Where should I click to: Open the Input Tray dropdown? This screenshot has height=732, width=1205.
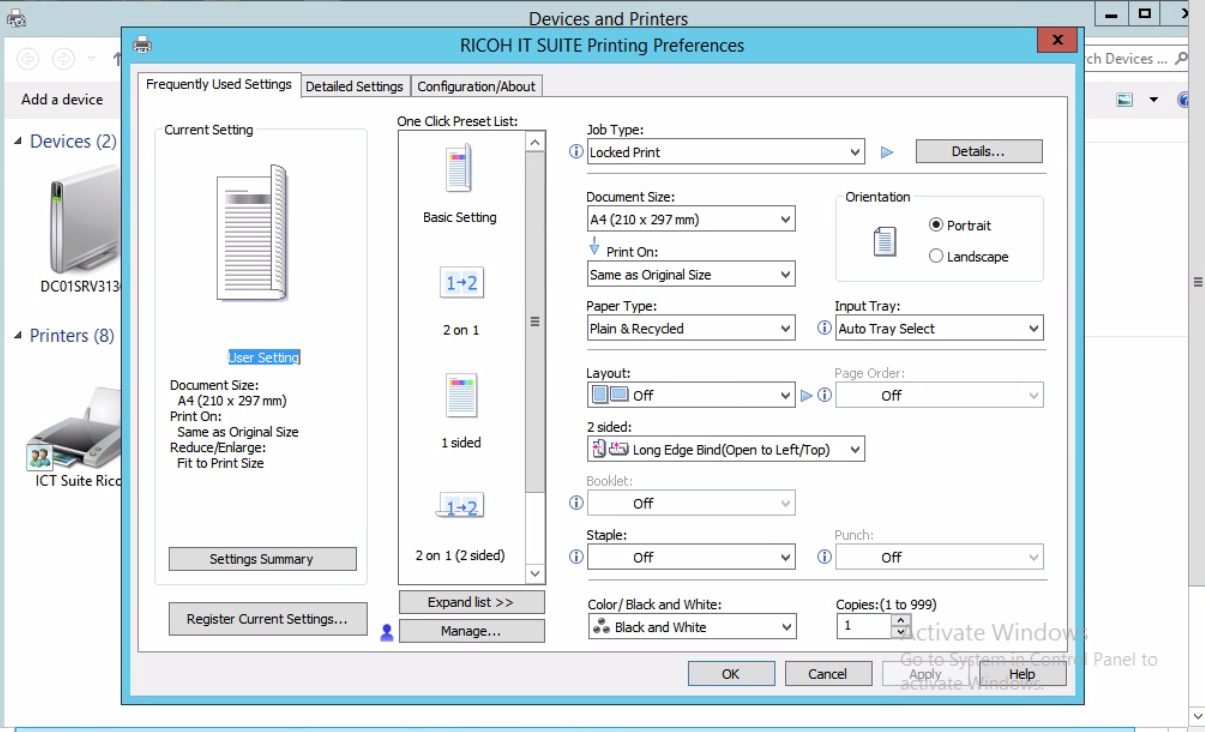tap(939, 328)
